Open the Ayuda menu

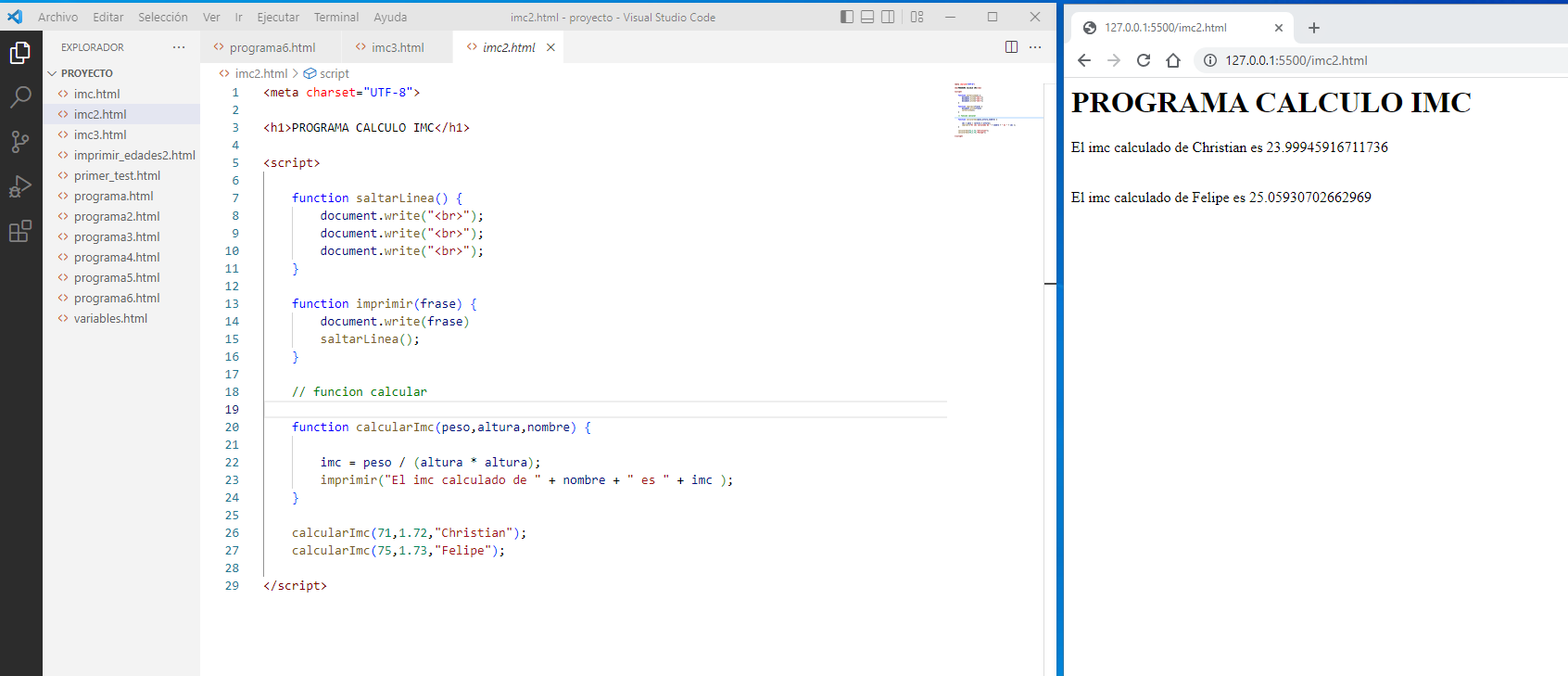pos(390,17)
